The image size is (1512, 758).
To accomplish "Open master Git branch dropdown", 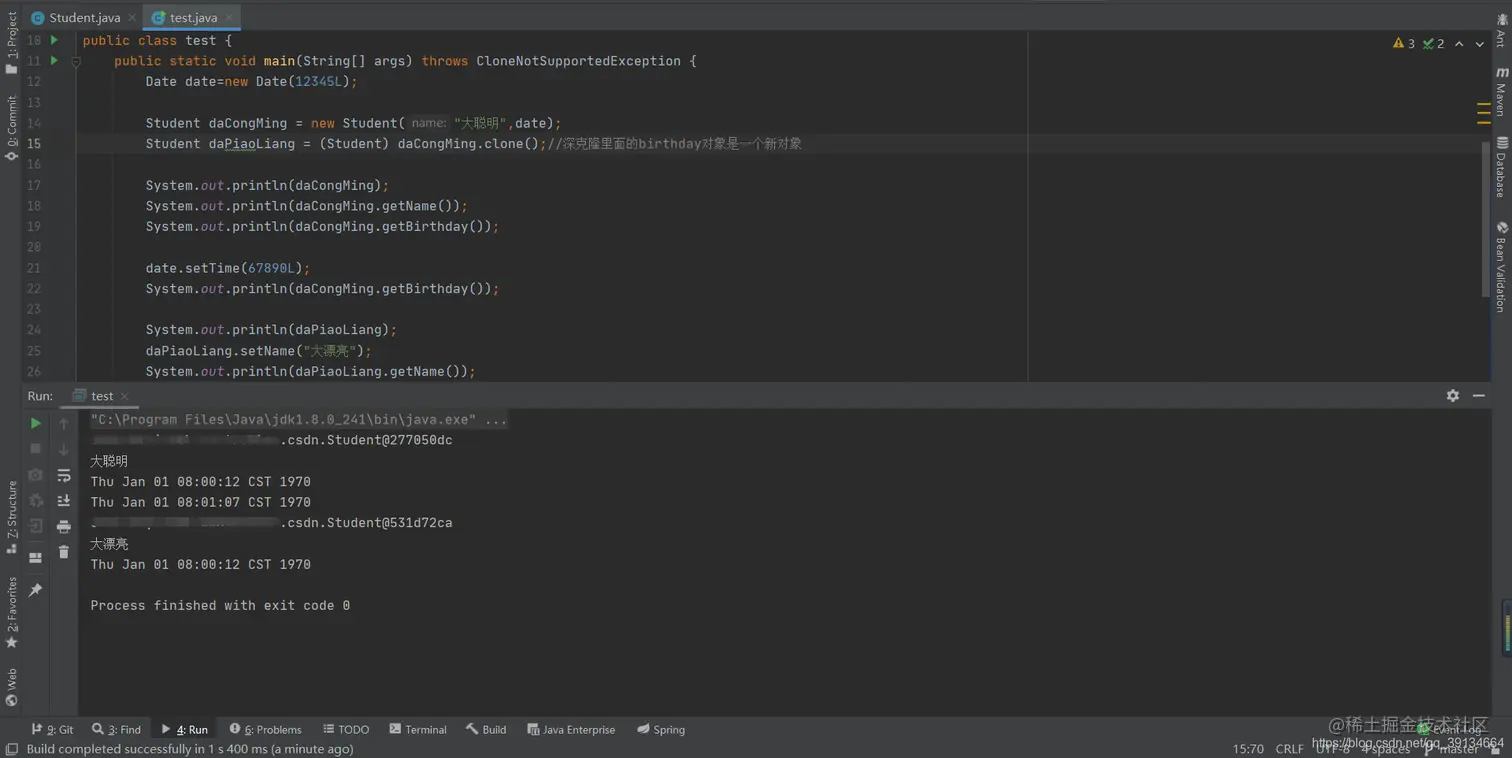I will pos(1452,749).
